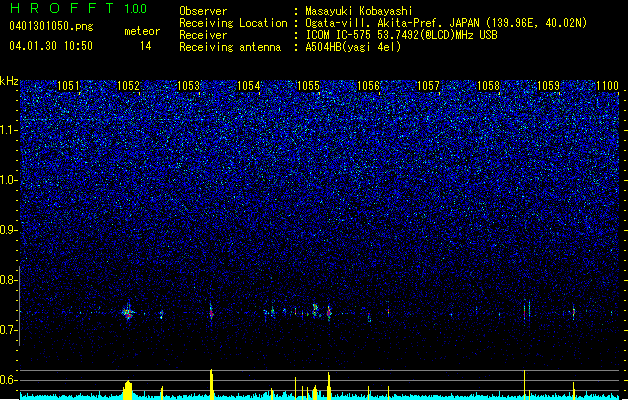Click the HROFFT program title
Image resolution: width=629 pixels, height=400 pixels.
[63, 8]
